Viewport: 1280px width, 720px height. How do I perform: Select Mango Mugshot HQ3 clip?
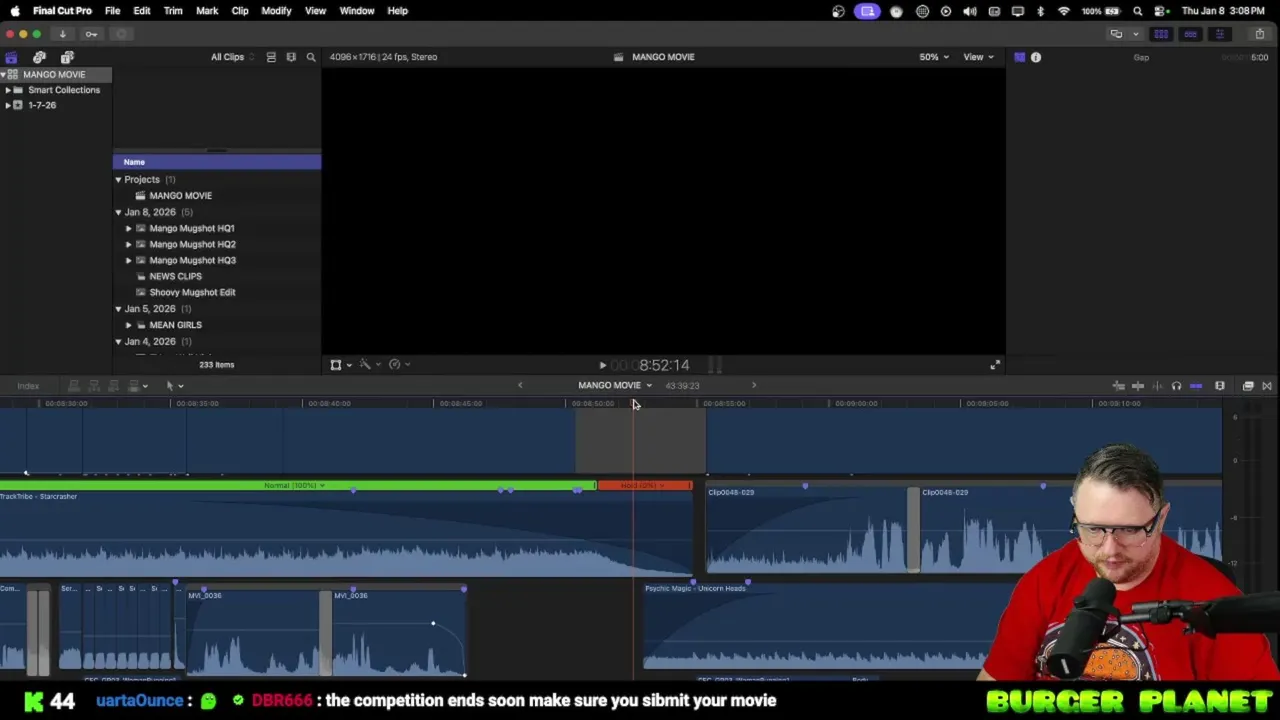pyautogui.click(x=192, y=260)
